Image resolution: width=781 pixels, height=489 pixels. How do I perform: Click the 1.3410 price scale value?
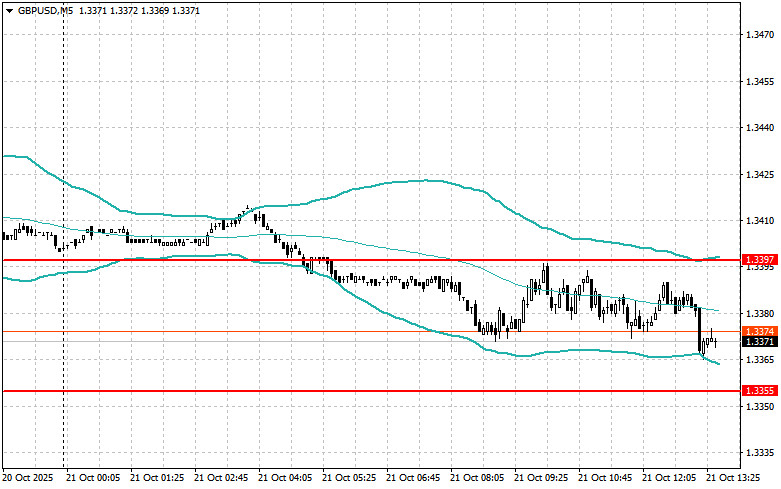point(760,221)
